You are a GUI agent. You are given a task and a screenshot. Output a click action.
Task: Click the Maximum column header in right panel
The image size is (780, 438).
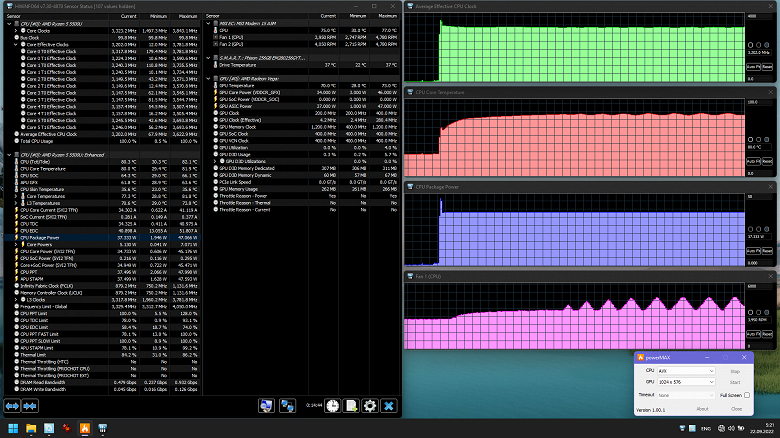[x=385, y=17]
